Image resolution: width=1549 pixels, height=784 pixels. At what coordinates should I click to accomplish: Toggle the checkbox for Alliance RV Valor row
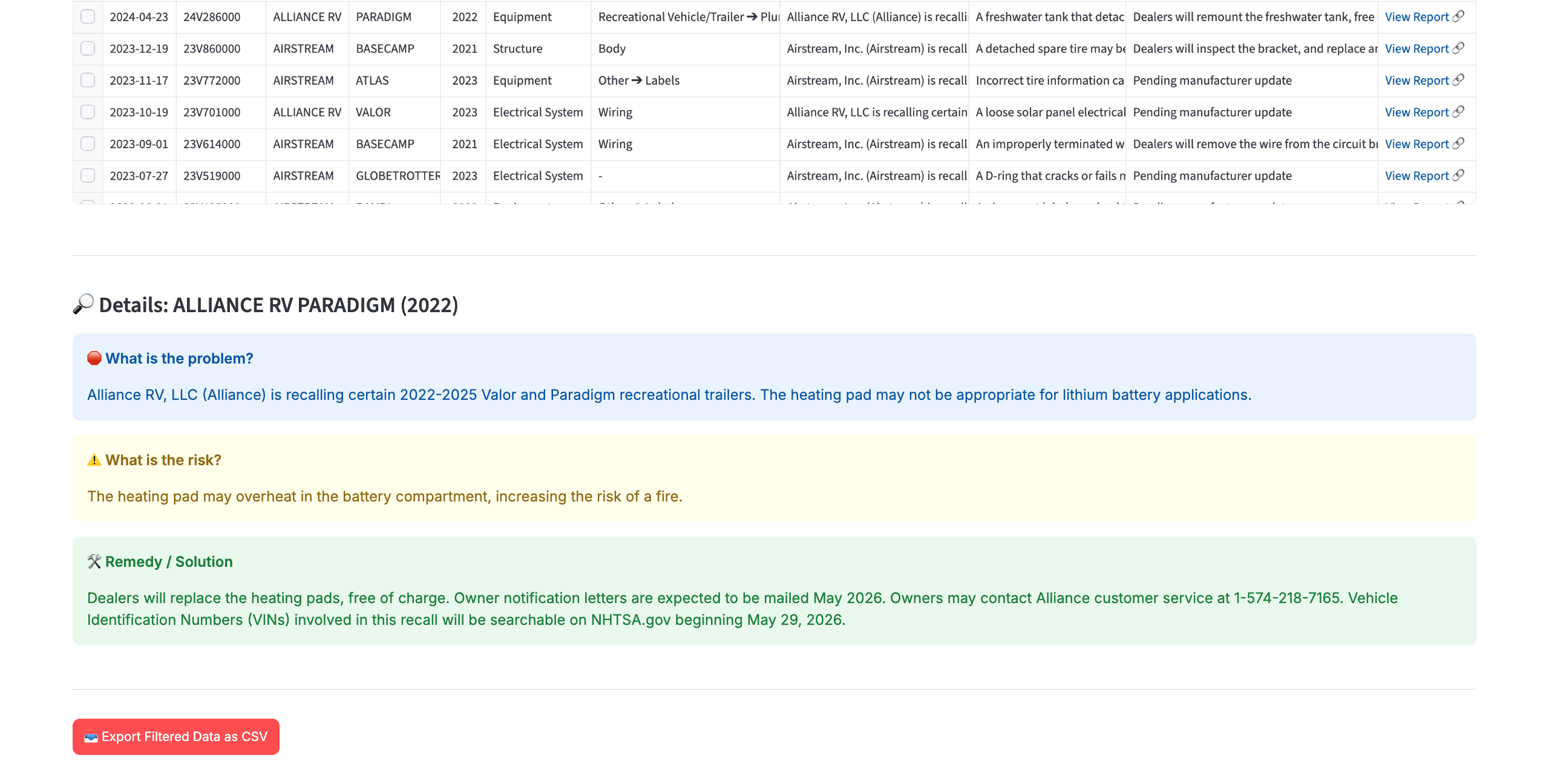tap(88, 112)
